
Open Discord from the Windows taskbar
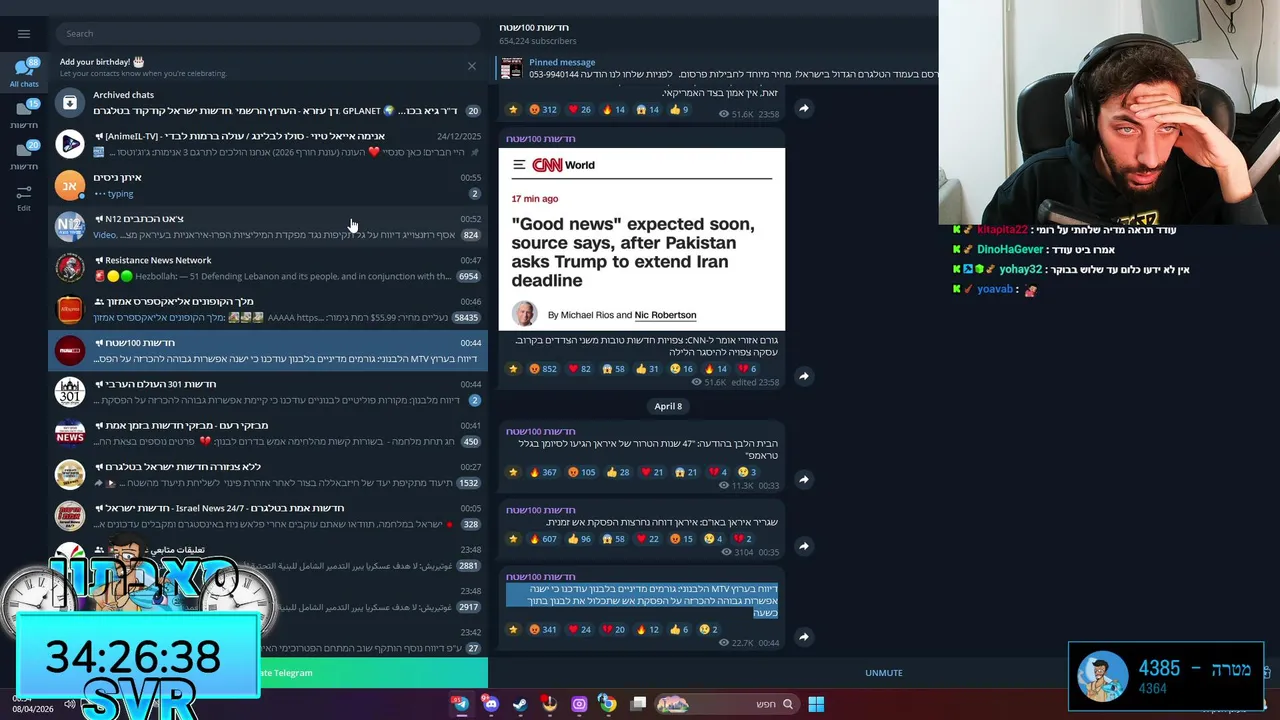pos(490,704)
